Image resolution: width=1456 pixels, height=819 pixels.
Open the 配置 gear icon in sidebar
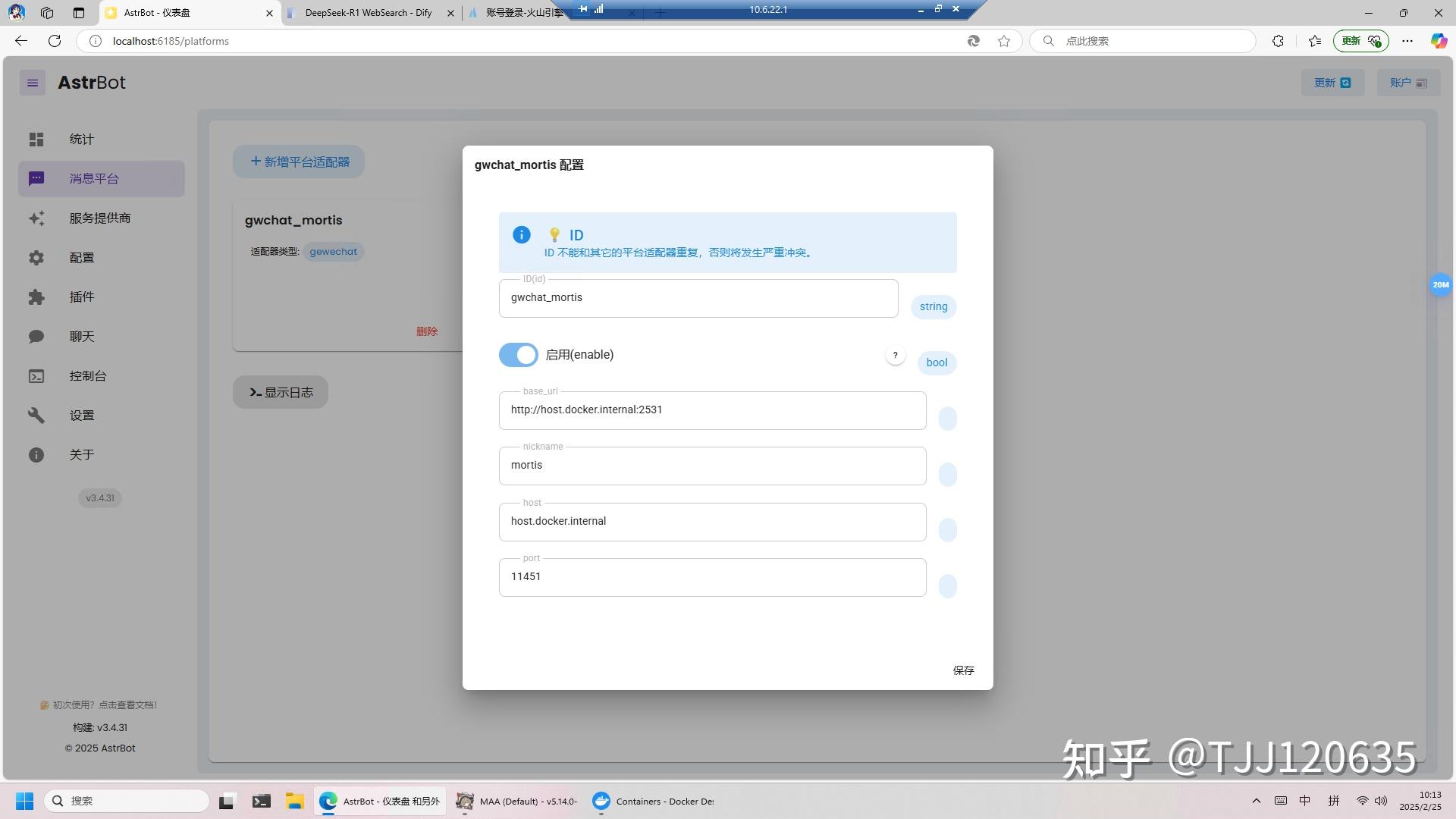click(36, 258)
